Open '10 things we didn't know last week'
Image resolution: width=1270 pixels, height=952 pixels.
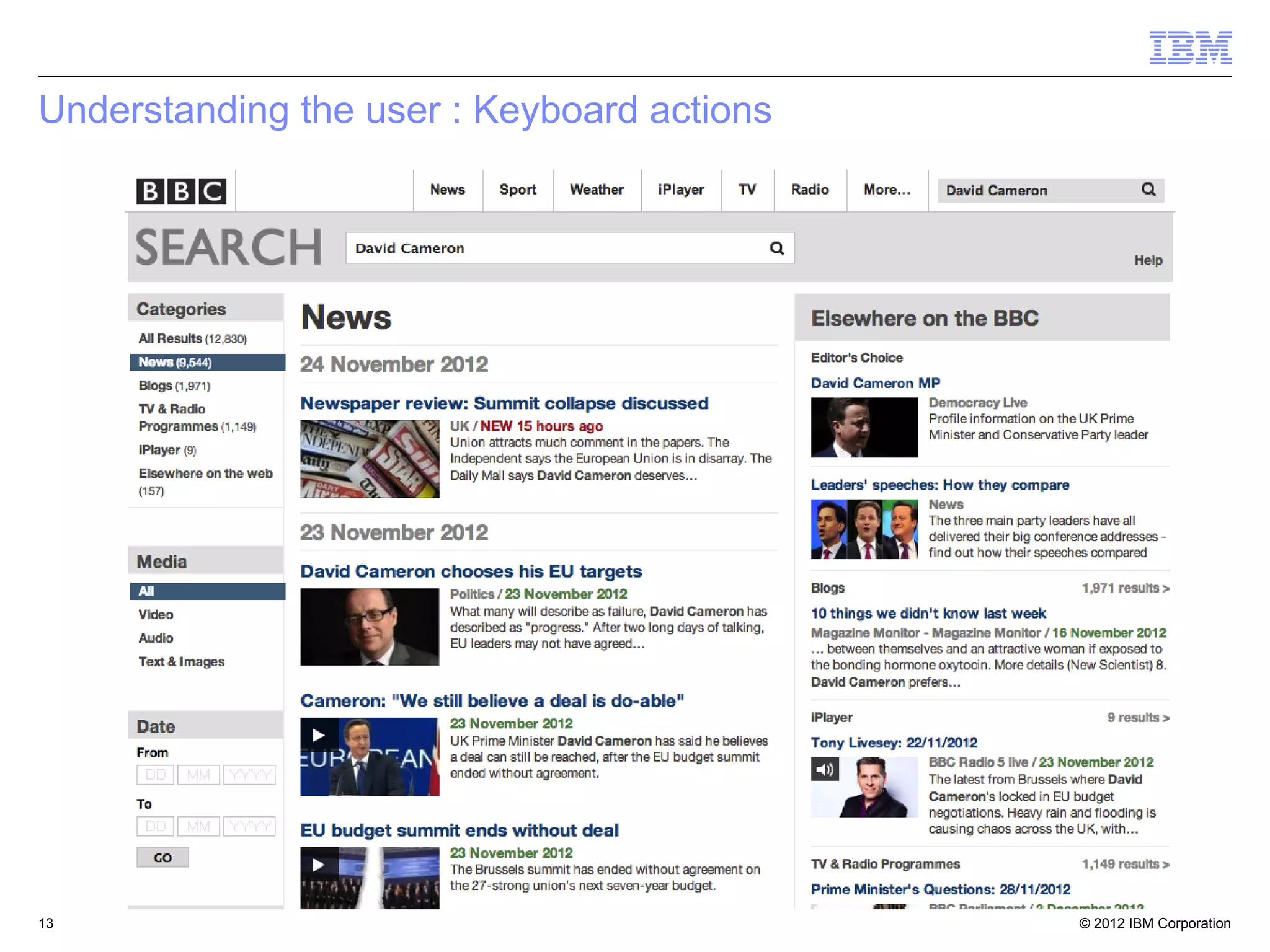coord(928,614)
